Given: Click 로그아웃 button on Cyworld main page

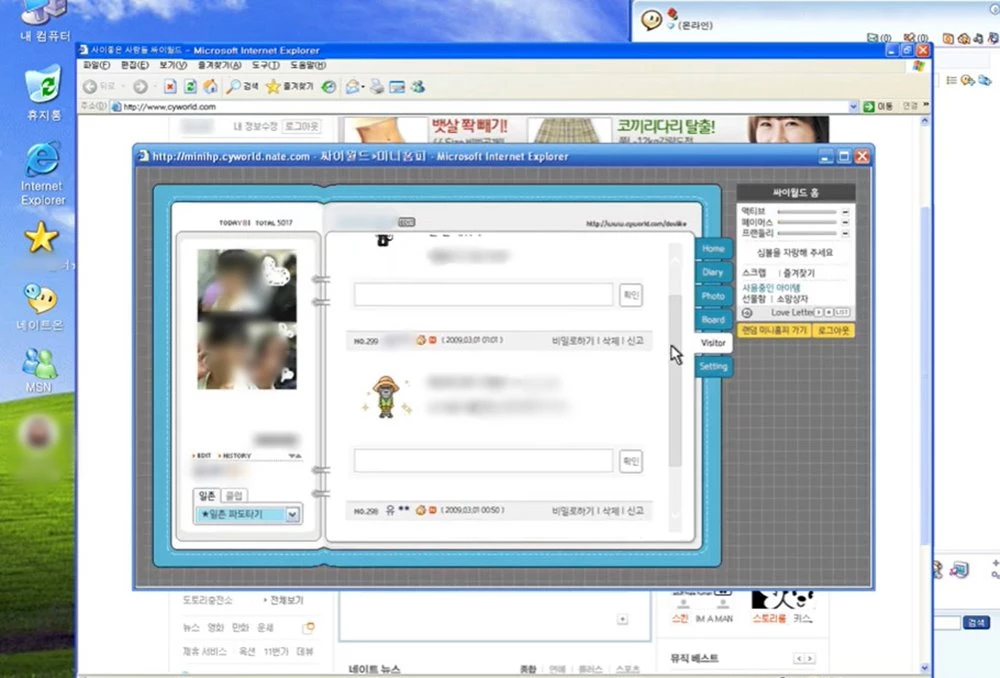Looking at the screenshot, I should click(302, 126).
